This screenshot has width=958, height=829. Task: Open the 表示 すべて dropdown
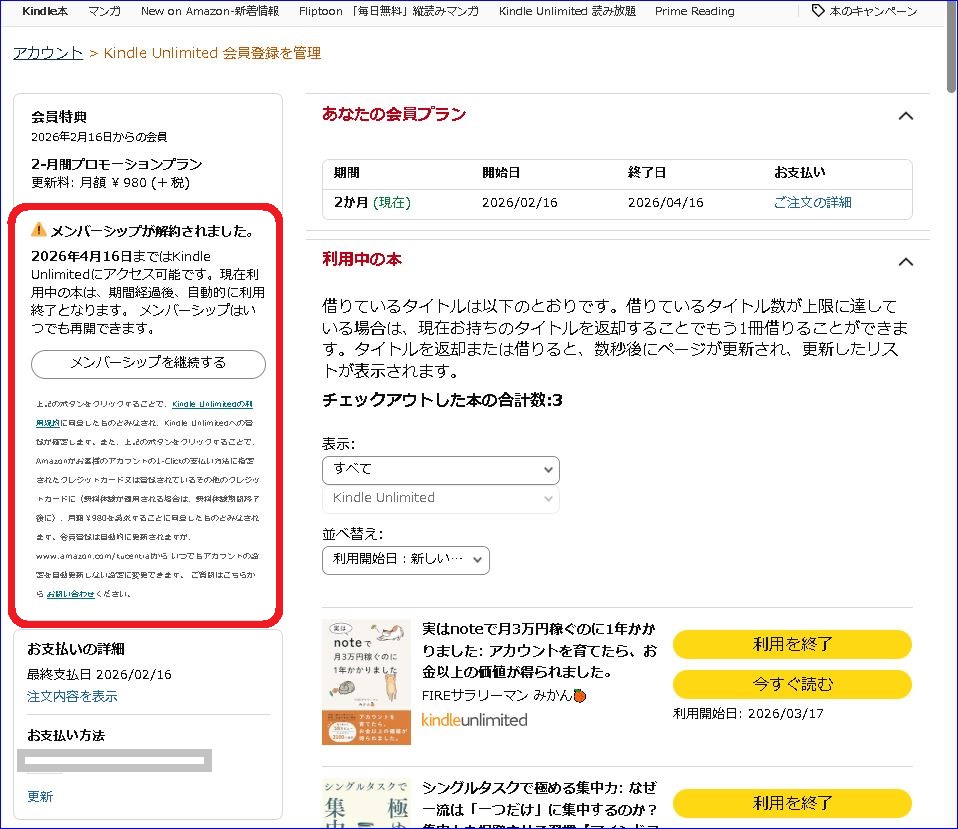click(441, 470)
